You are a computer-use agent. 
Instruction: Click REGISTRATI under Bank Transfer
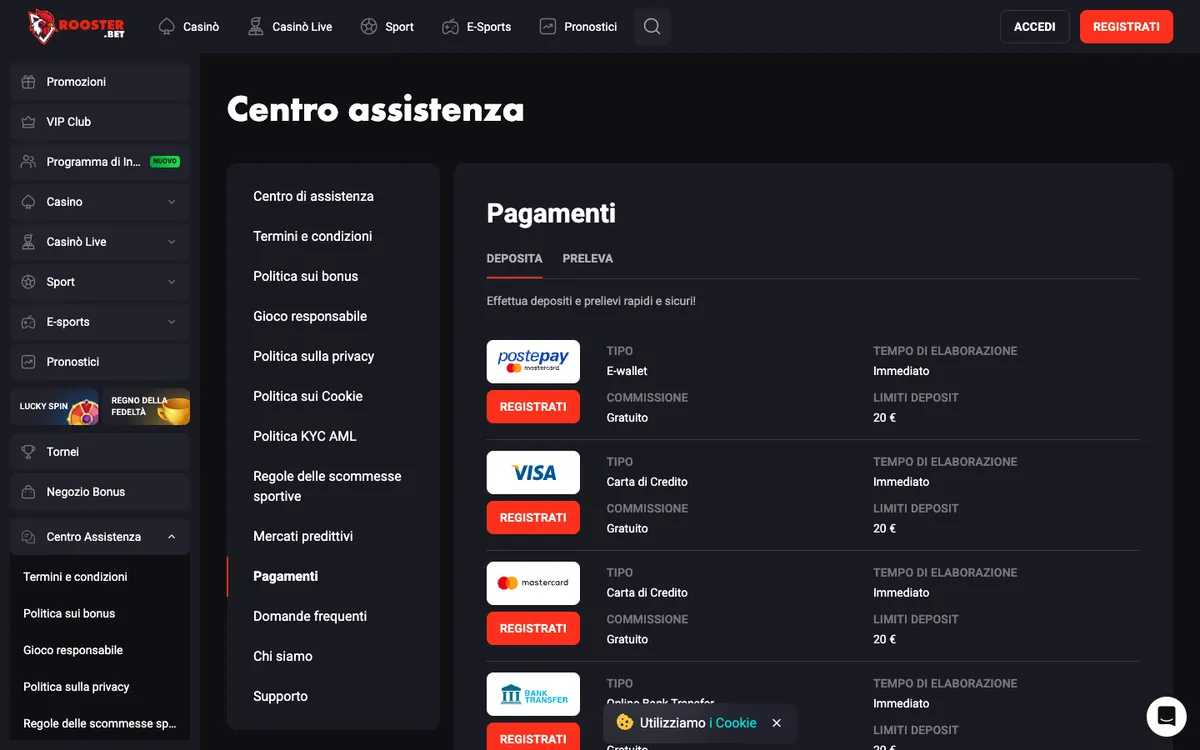pyautogui.click(x=533, y=737)
